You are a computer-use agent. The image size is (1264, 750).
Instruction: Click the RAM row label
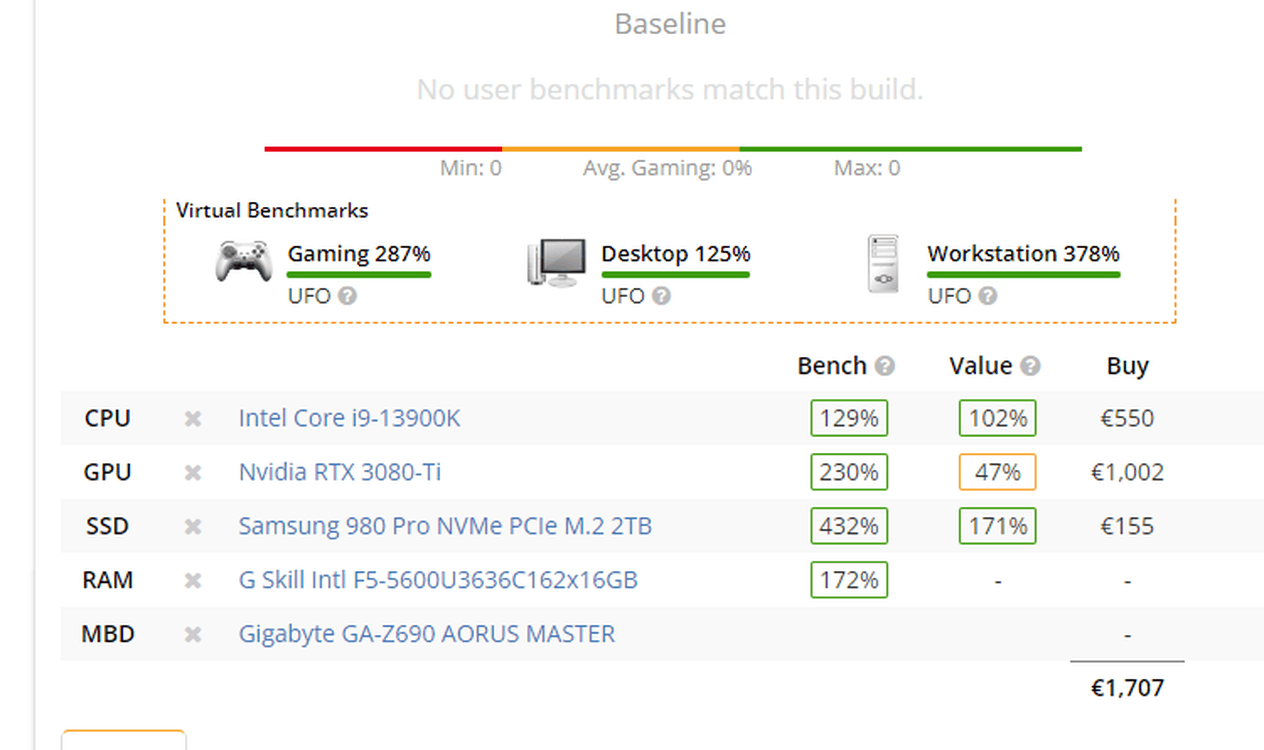point(108,580)
